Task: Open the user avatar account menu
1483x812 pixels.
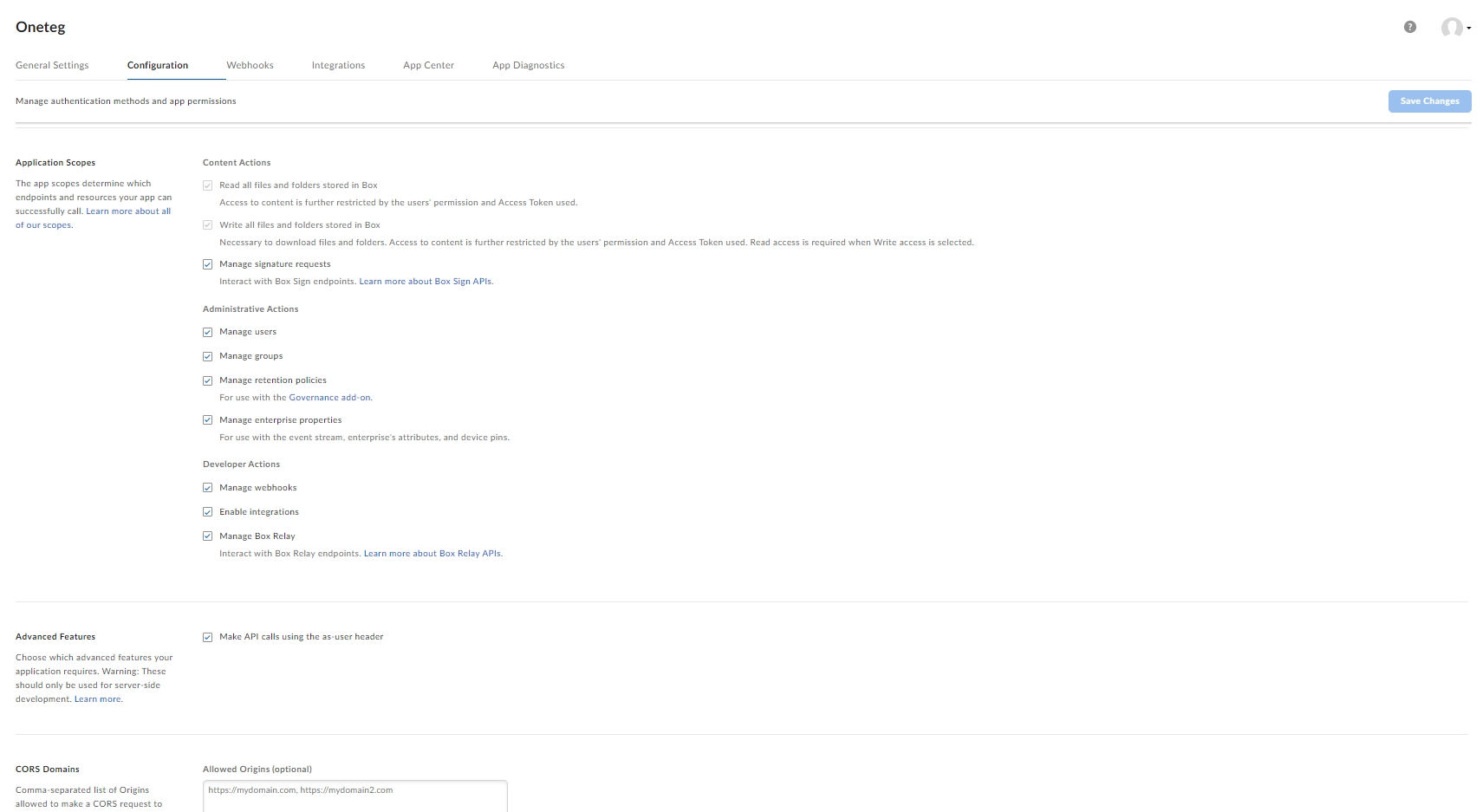Action: pos(1454,28)
